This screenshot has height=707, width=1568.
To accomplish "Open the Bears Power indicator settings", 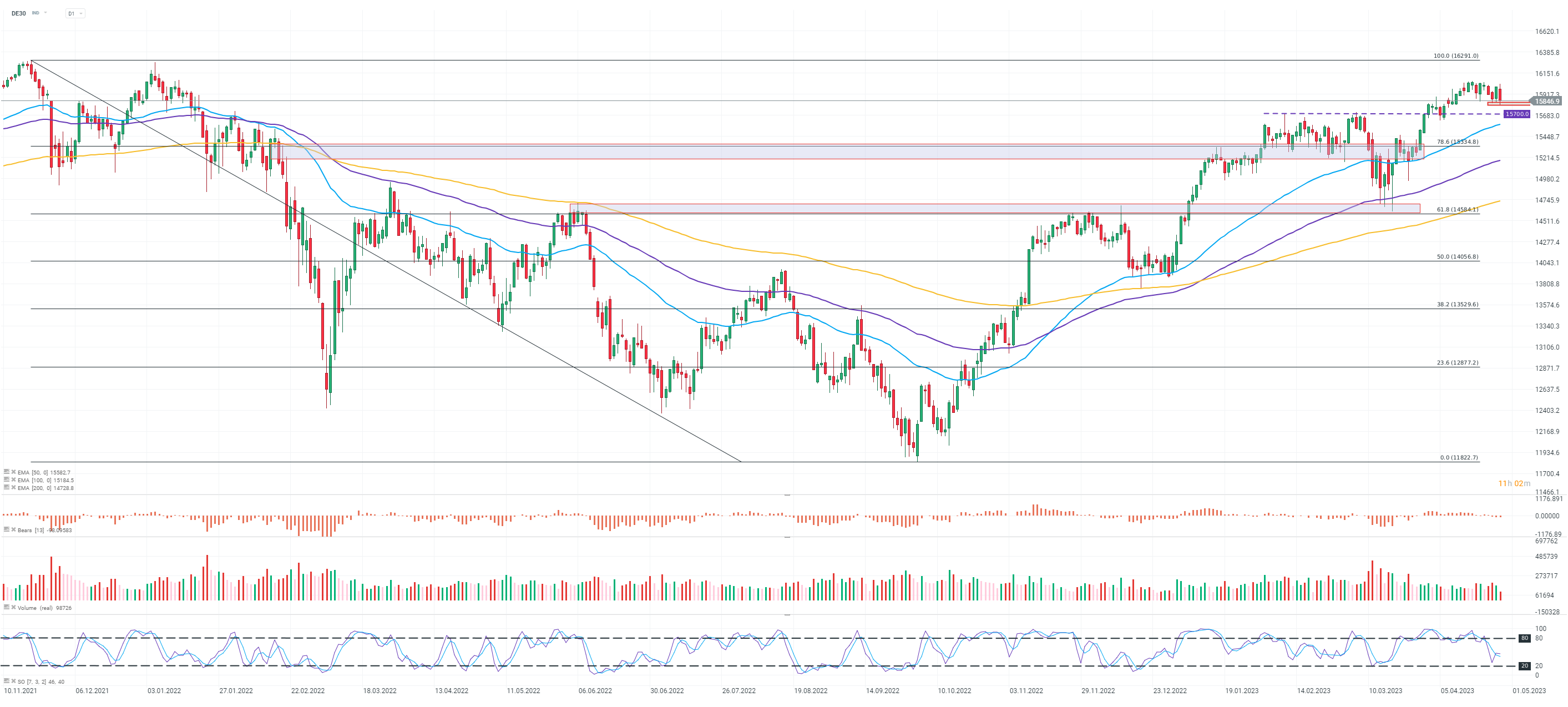I will 6,530.
